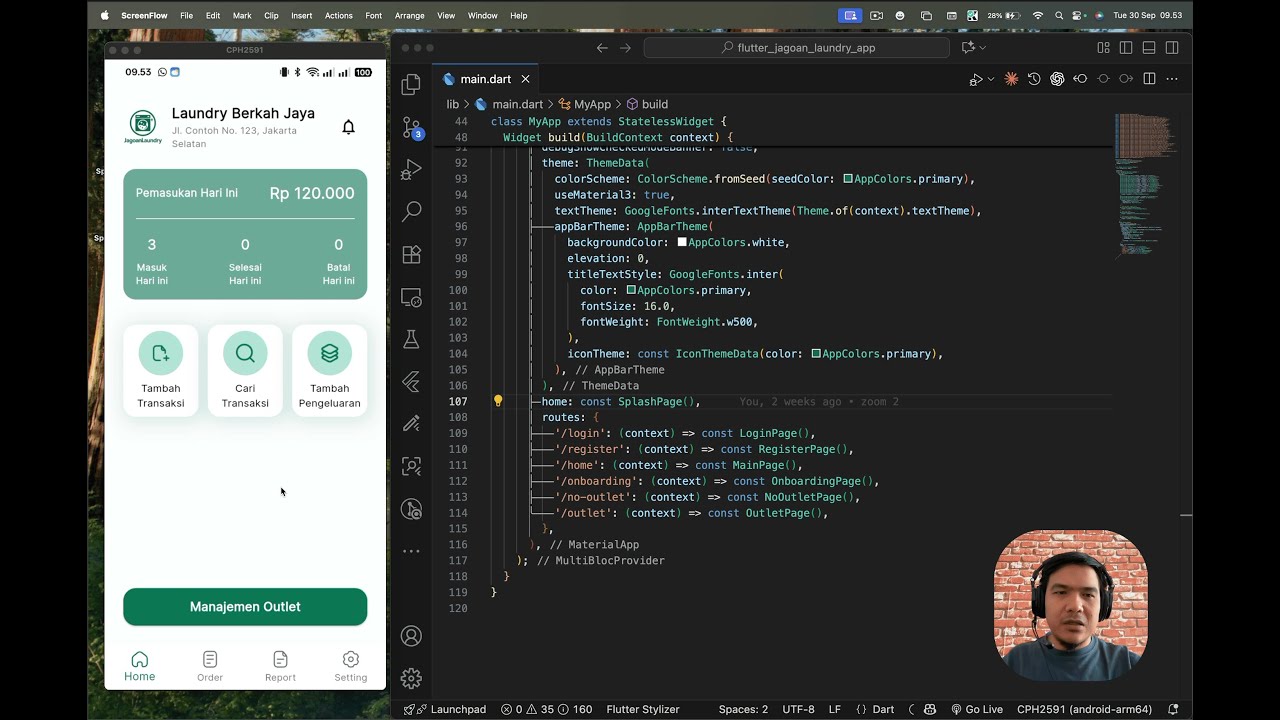Open the Run and Debug view
The width and height of the screenshot is (1280, 720).
[411, 170]
